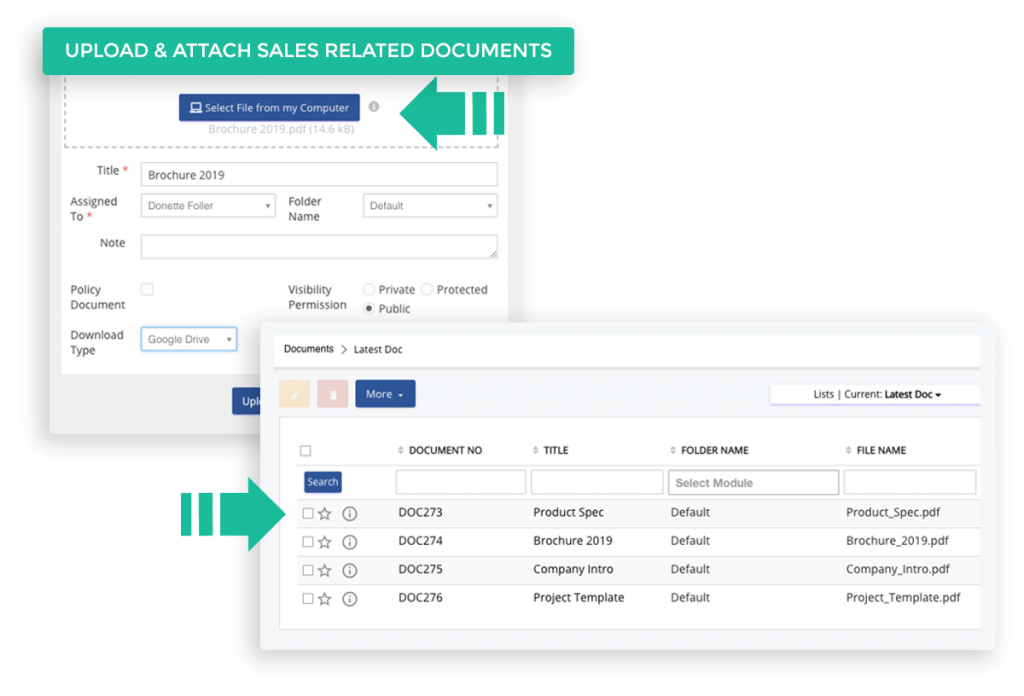Open the Assigned To selector for Donette Foller

pos(207,205)
